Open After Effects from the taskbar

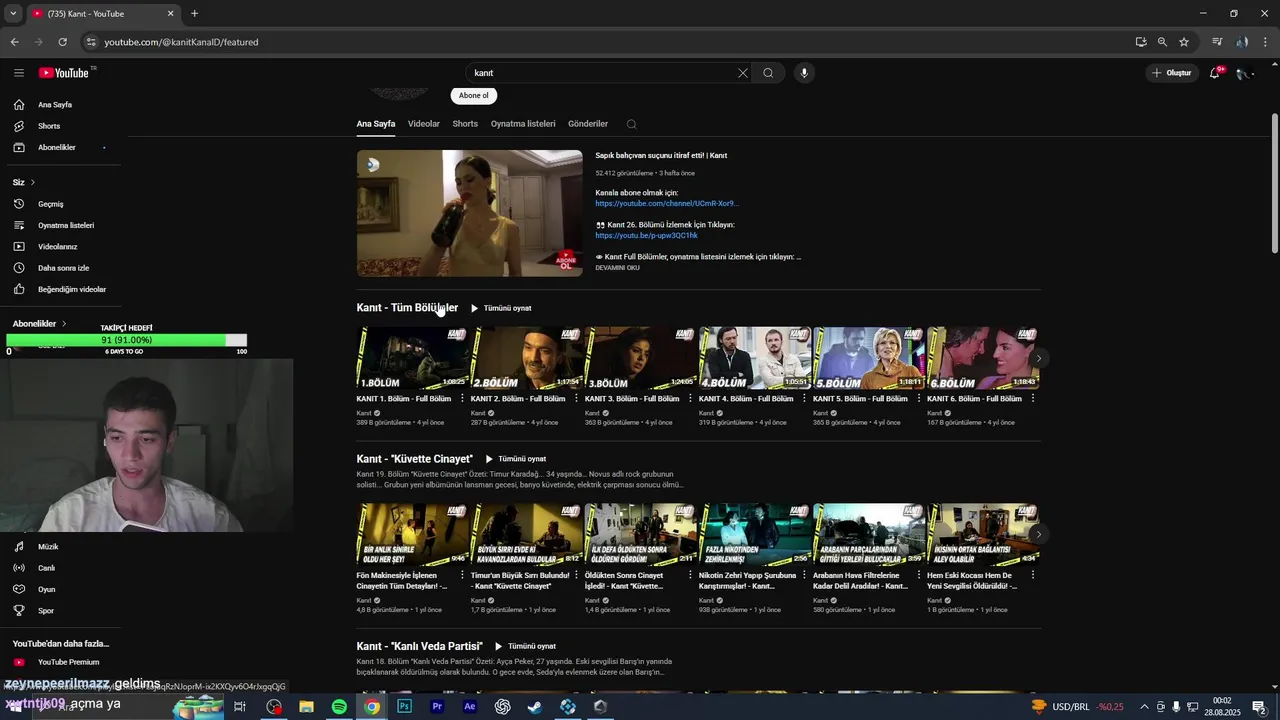click(470, 706)
